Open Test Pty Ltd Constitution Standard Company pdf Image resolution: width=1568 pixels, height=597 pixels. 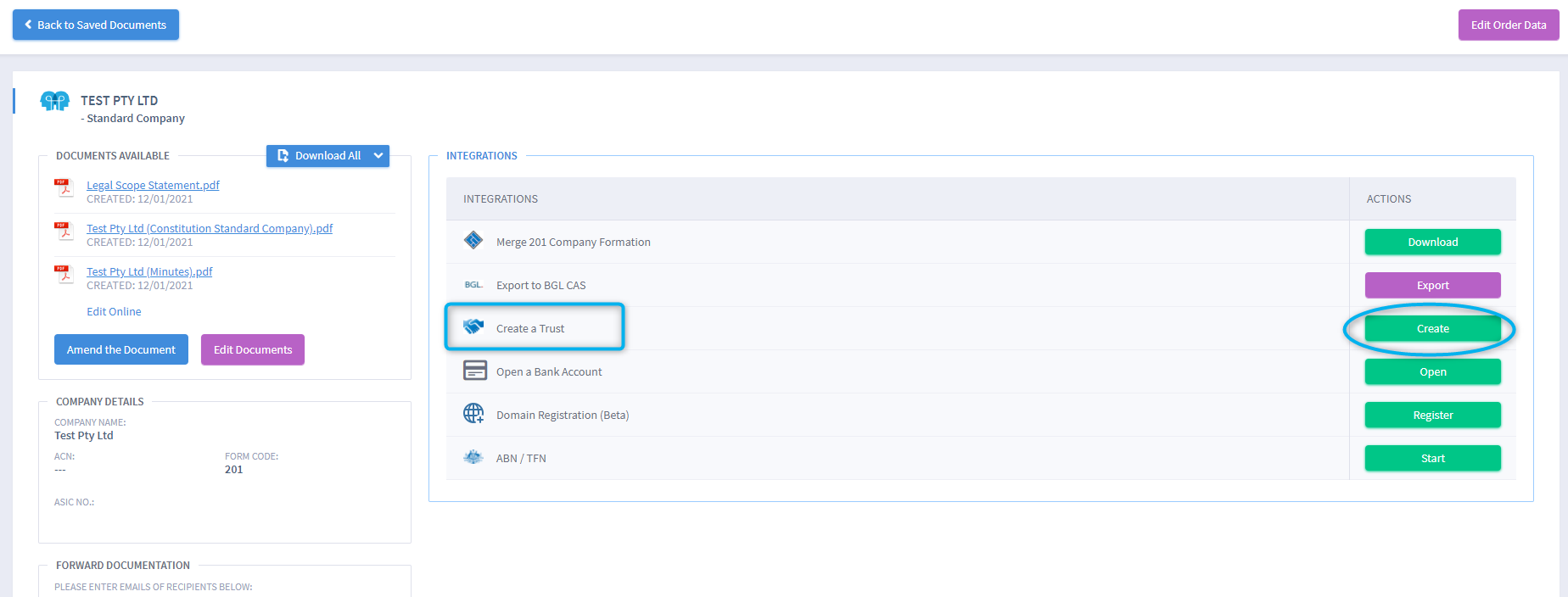click(210, 228)
